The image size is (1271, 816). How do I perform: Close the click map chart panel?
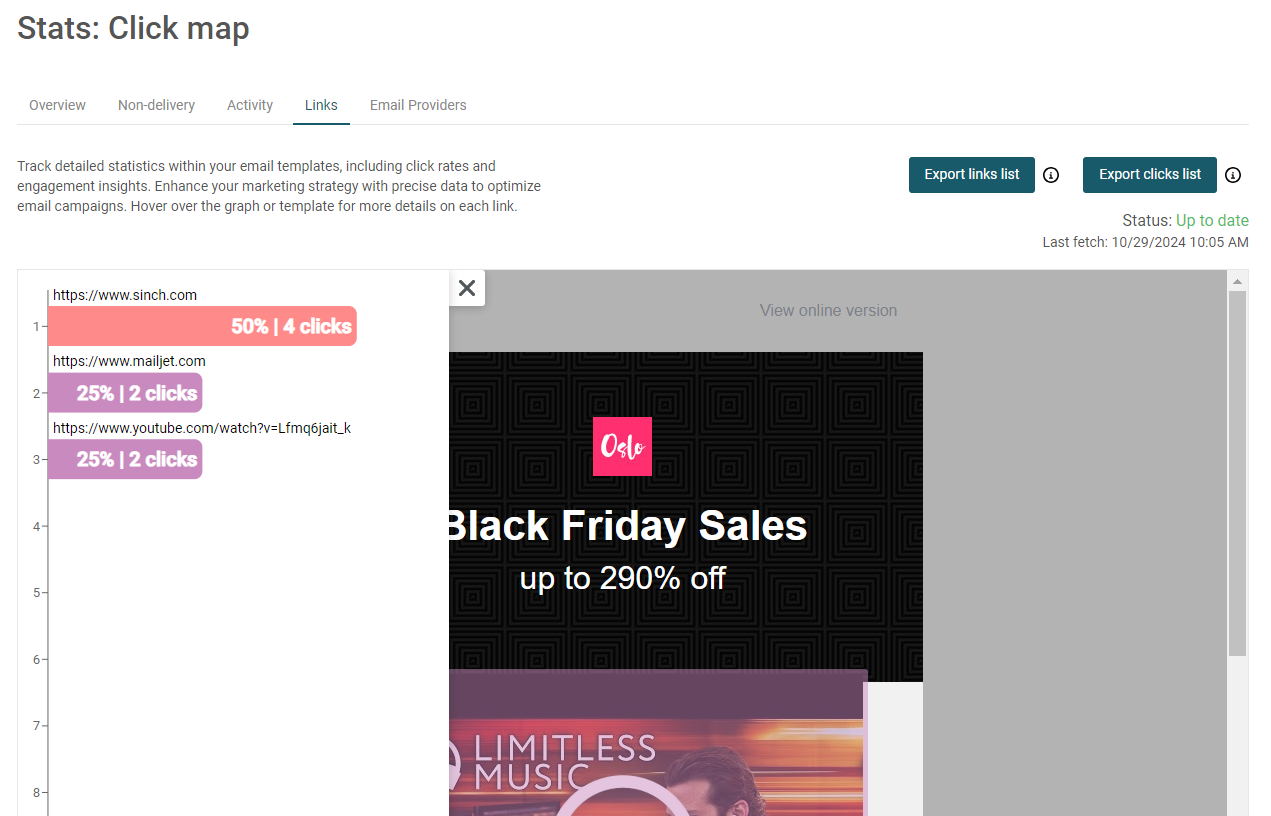pos(467,288)
